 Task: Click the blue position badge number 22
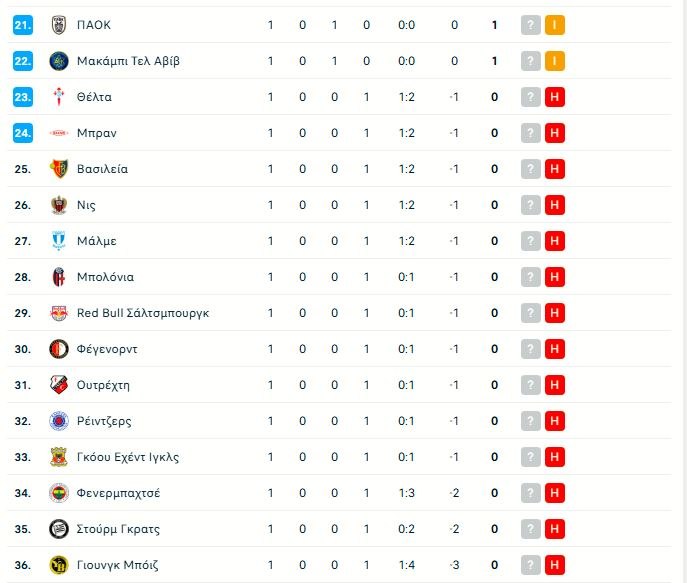[x=24, y=61]
